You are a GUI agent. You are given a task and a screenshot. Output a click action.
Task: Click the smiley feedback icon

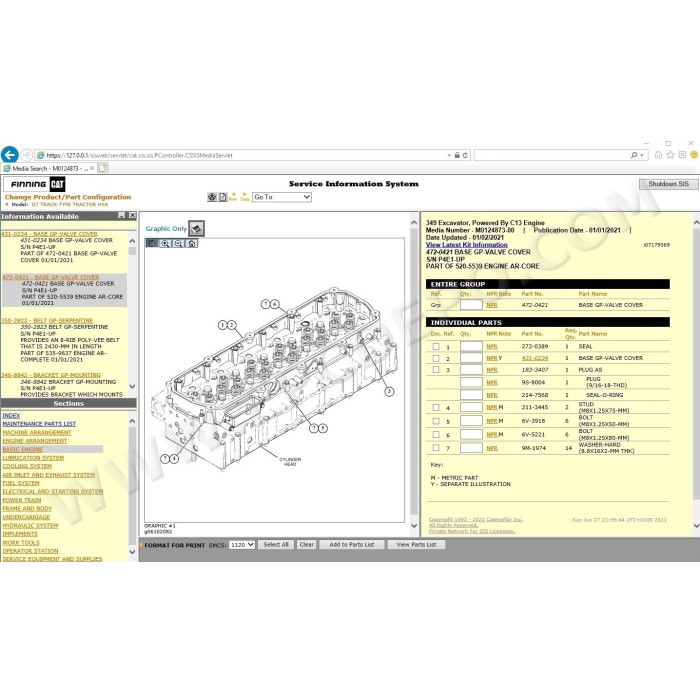[694, 155]
